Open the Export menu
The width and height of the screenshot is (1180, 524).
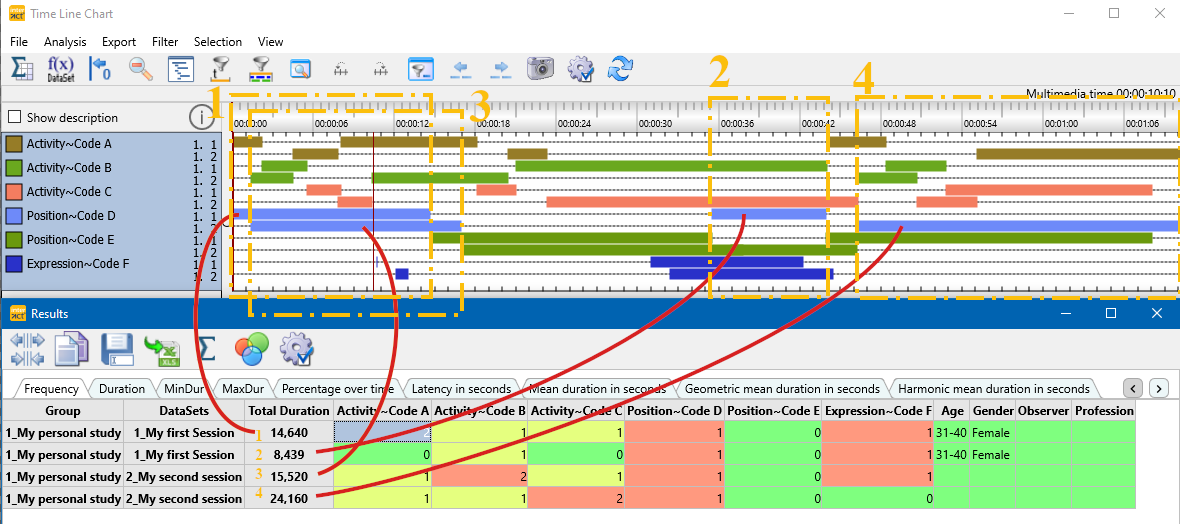tap(119, 42)
